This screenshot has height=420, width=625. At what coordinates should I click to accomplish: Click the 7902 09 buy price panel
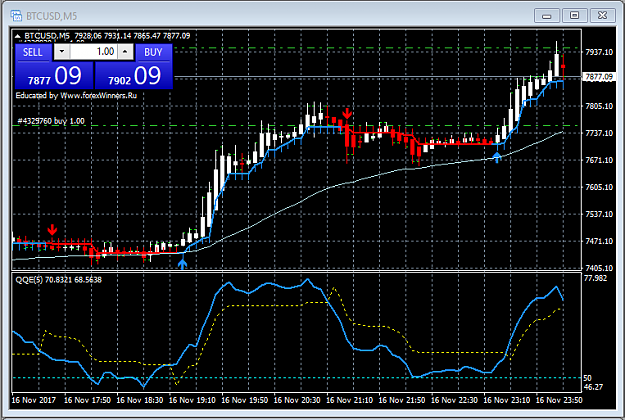[x=134, y=76]
